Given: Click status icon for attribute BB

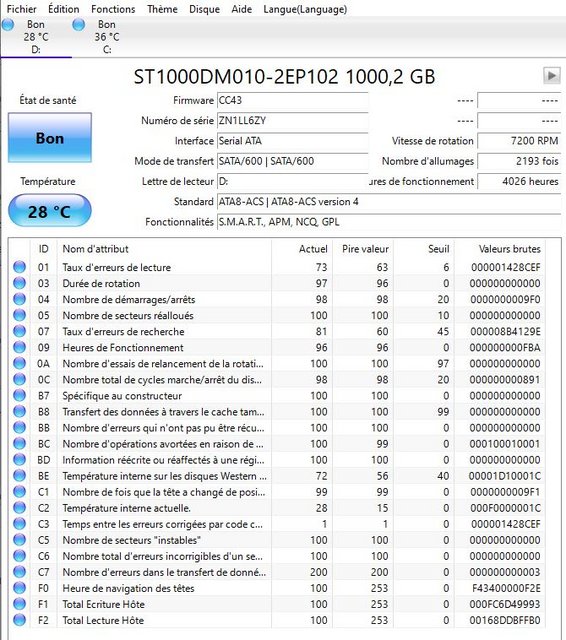Looking at the screenshot, I should [x=19, y=427].
